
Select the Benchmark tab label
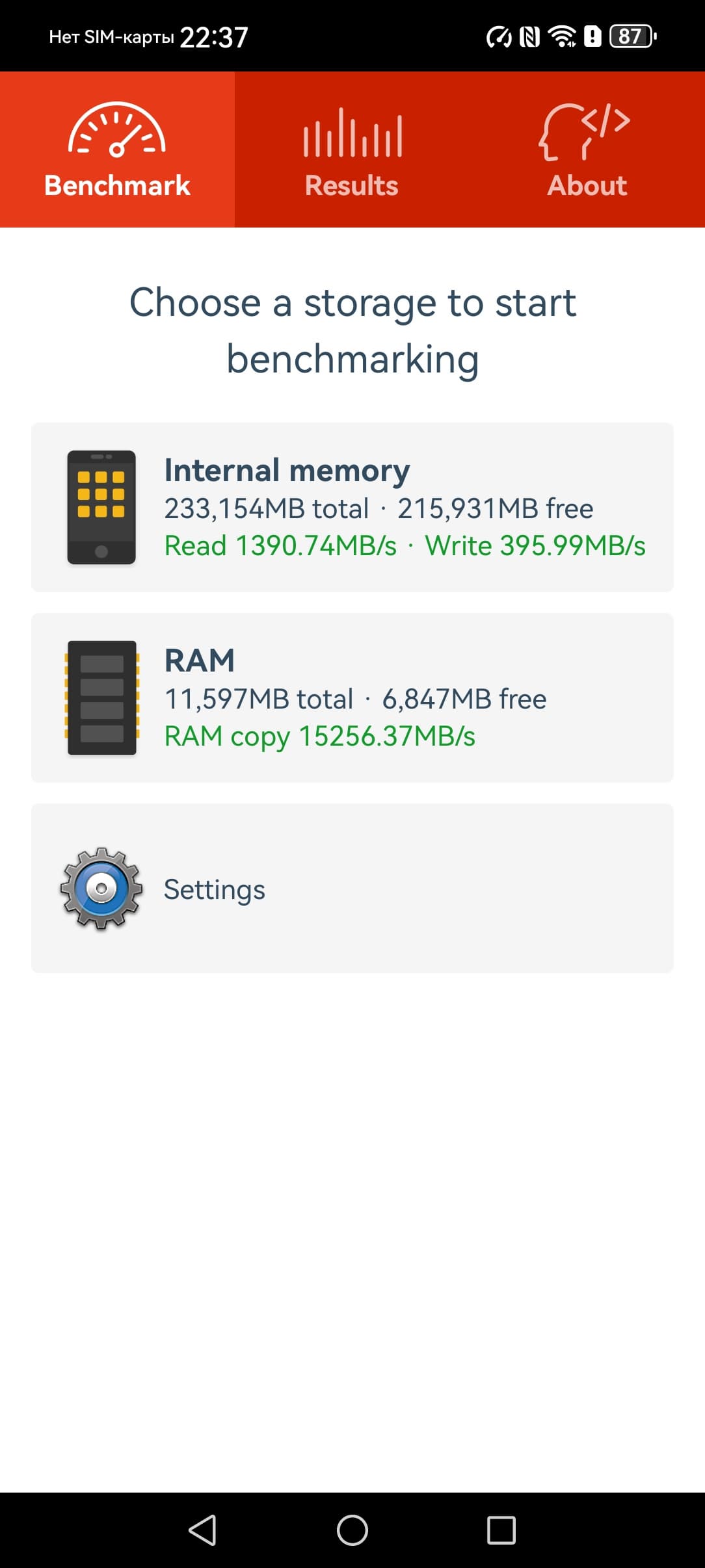point(117,186)
